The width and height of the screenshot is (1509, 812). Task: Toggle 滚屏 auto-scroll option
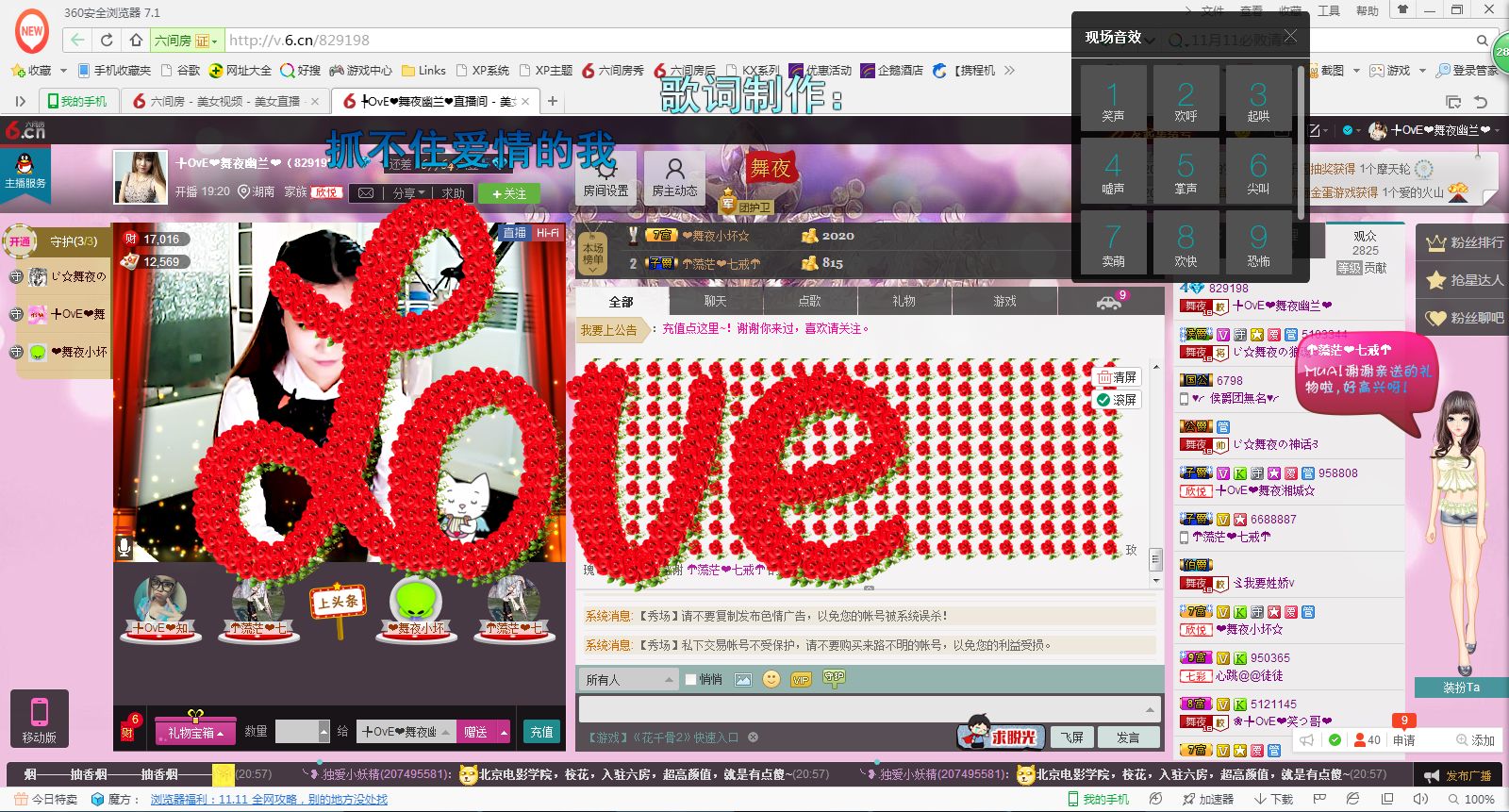click(1117, 400)
